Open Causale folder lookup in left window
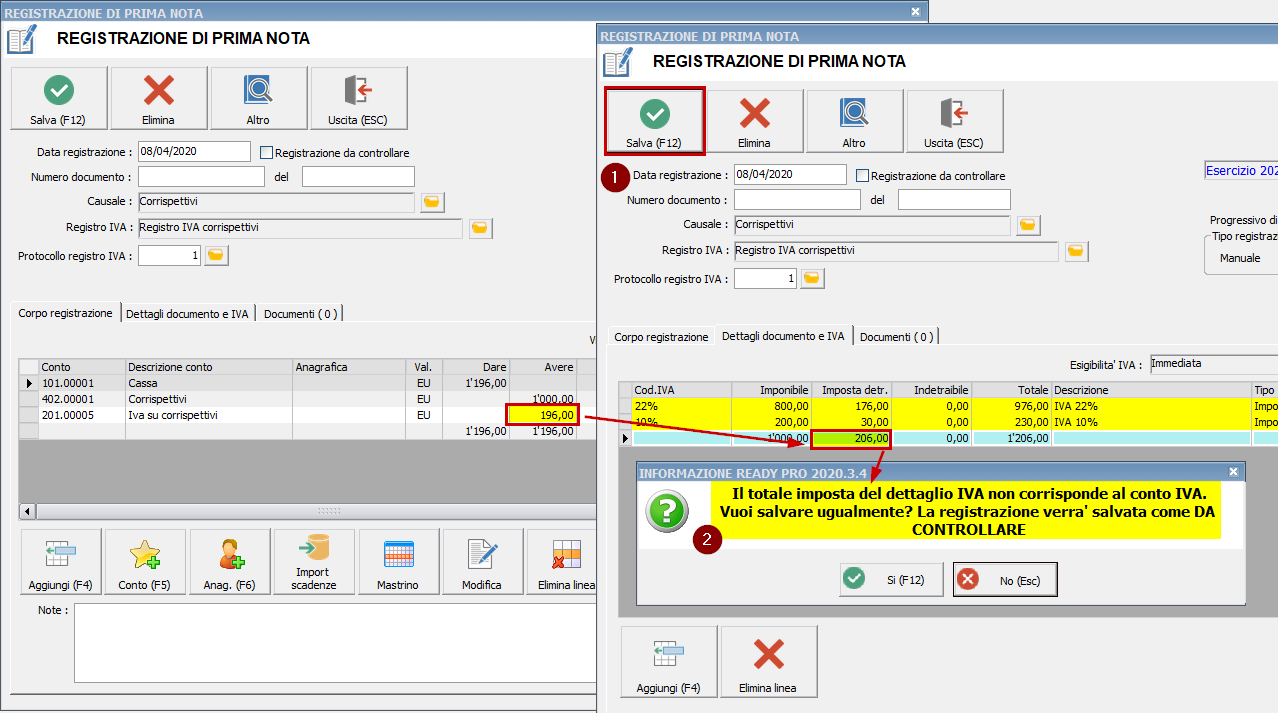The width and height of the screenshot is (1278, 713). click(432, 202)
